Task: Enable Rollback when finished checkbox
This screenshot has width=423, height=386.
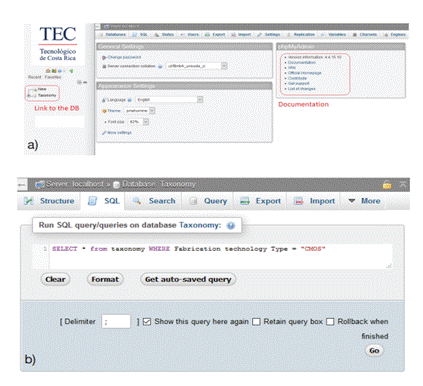Action: pyautogui.click(x=330, y=322)
